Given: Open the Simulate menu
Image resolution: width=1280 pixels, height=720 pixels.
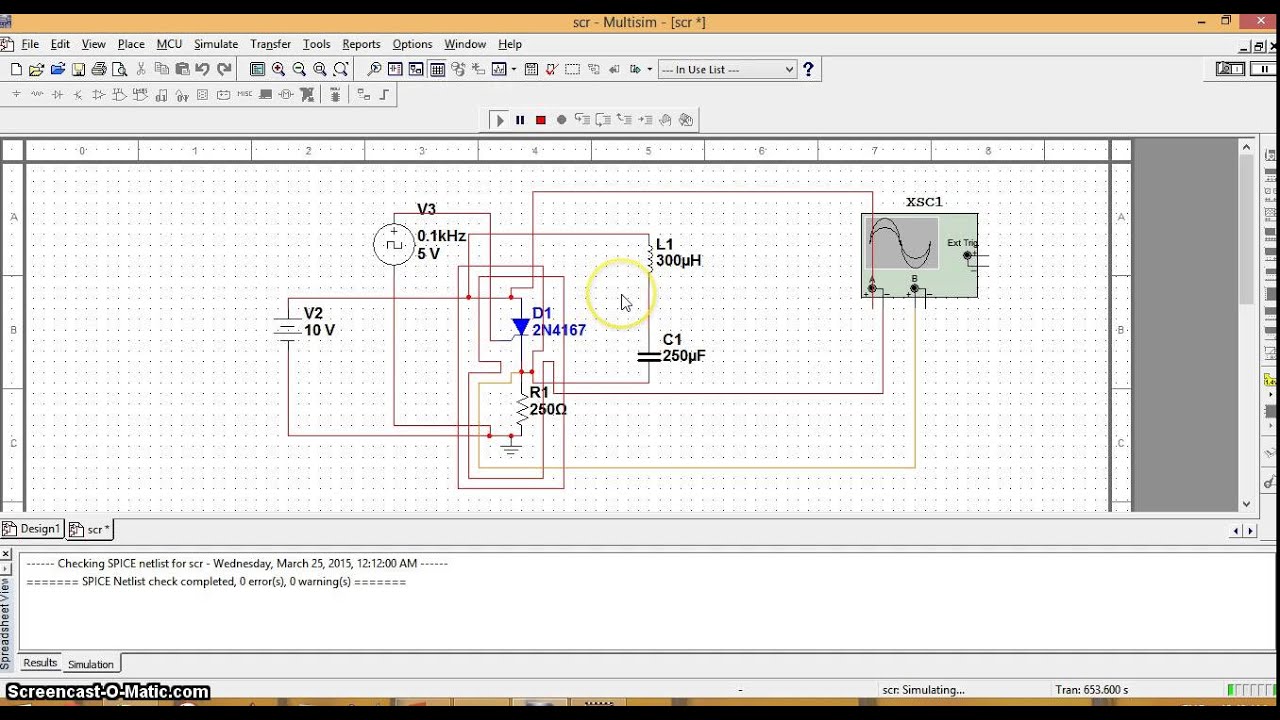Looking at the screenshot, I should (x=216, y=44).
